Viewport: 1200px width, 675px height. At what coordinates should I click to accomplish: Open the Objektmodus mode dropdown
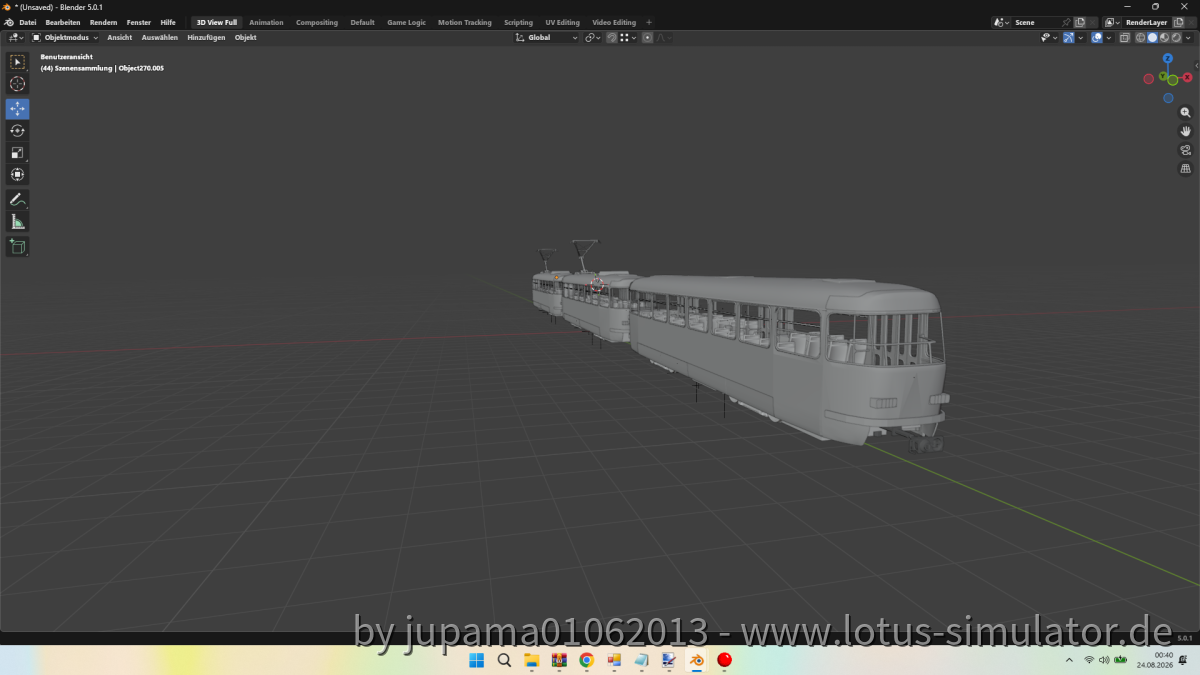[x=65, y=37]
